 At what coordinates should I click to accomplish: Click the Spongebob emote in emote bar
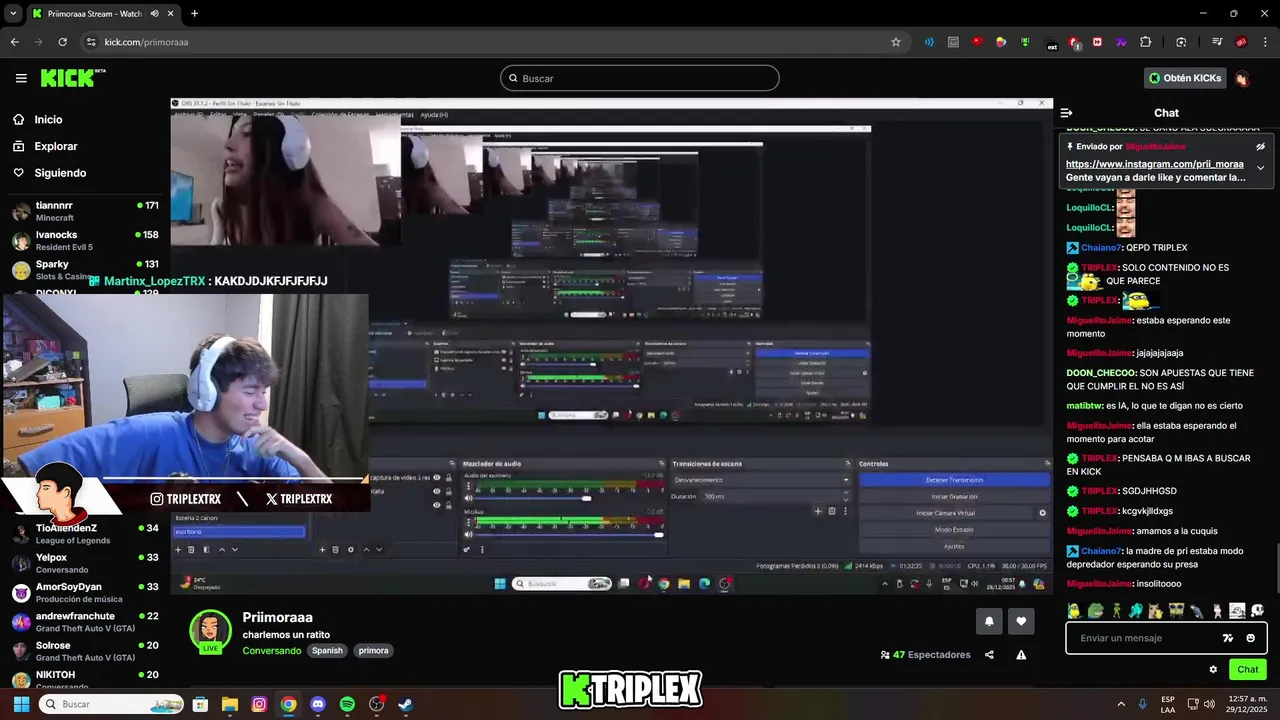(1176, 610)
